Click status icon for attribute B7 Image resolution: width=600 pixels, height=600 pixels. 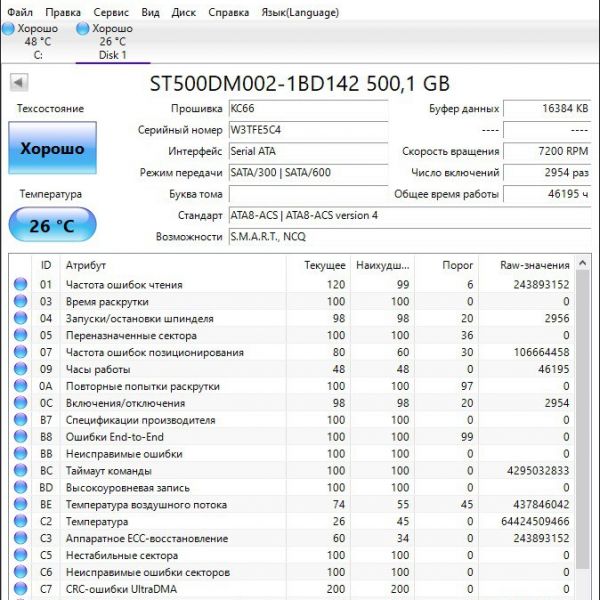[20, 419]
